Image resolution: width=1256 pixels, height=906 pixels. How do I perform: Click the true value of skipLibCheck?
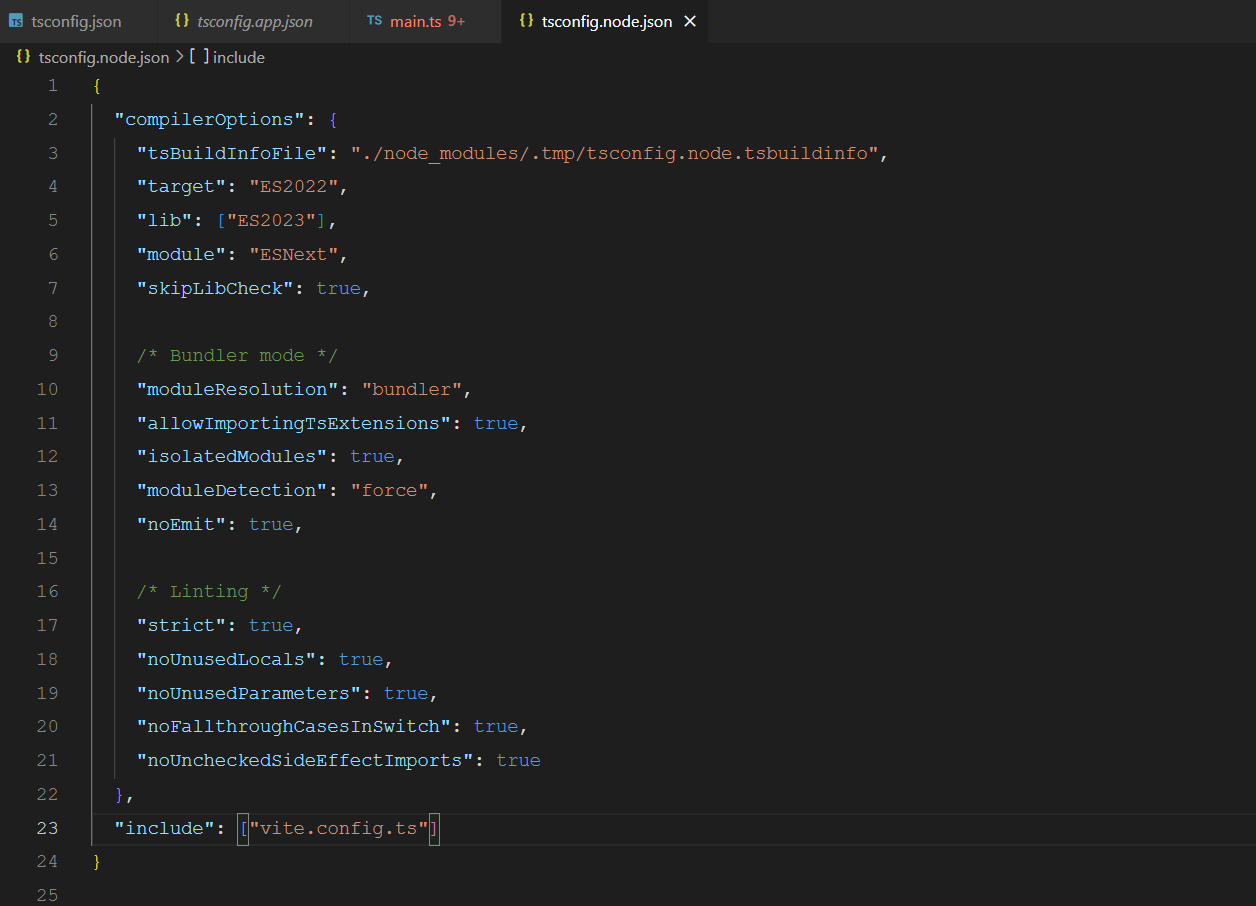point(338,288)
